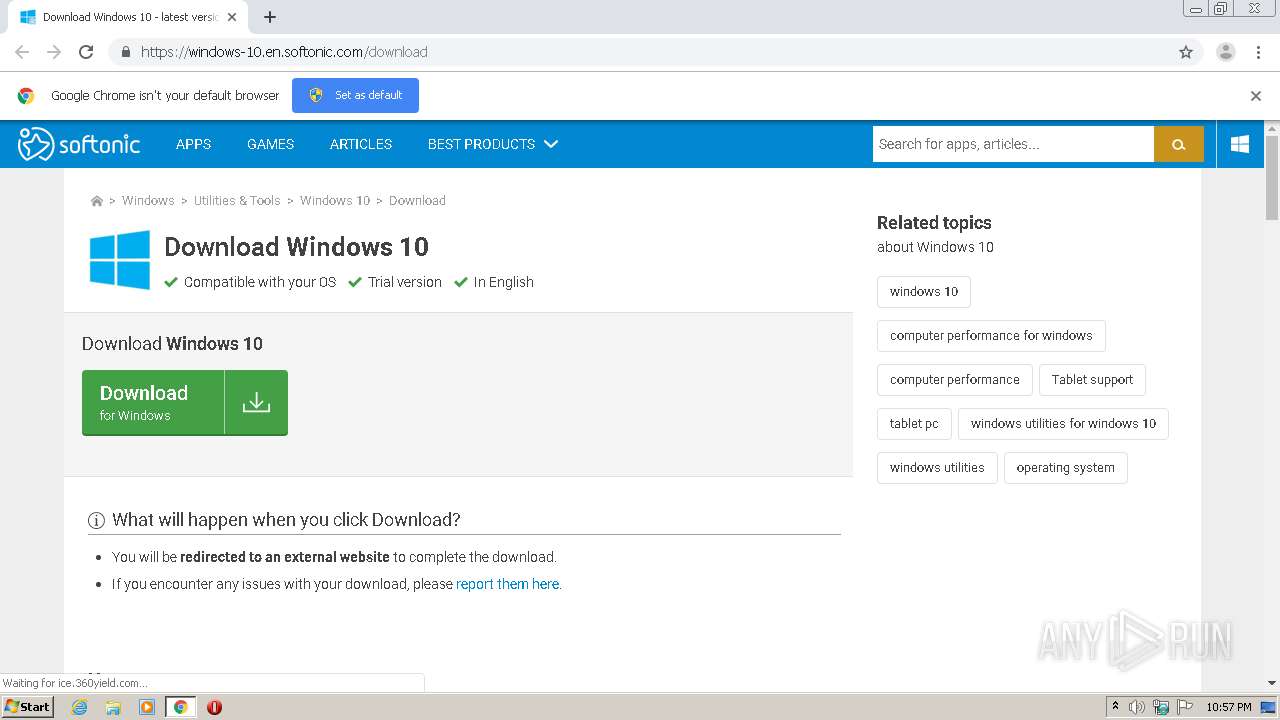This screenshot has width=1280, height=720.
Task: Click Set as default button
Action: [x=355, y=95]
